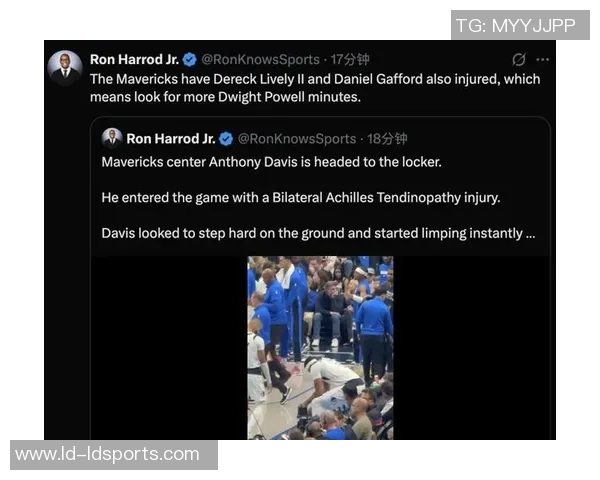This screenshot has height=480, width=600.
Task: Click the small avatar in the quoted tweet
Action: pyautogui.click(x=112, y=138)
